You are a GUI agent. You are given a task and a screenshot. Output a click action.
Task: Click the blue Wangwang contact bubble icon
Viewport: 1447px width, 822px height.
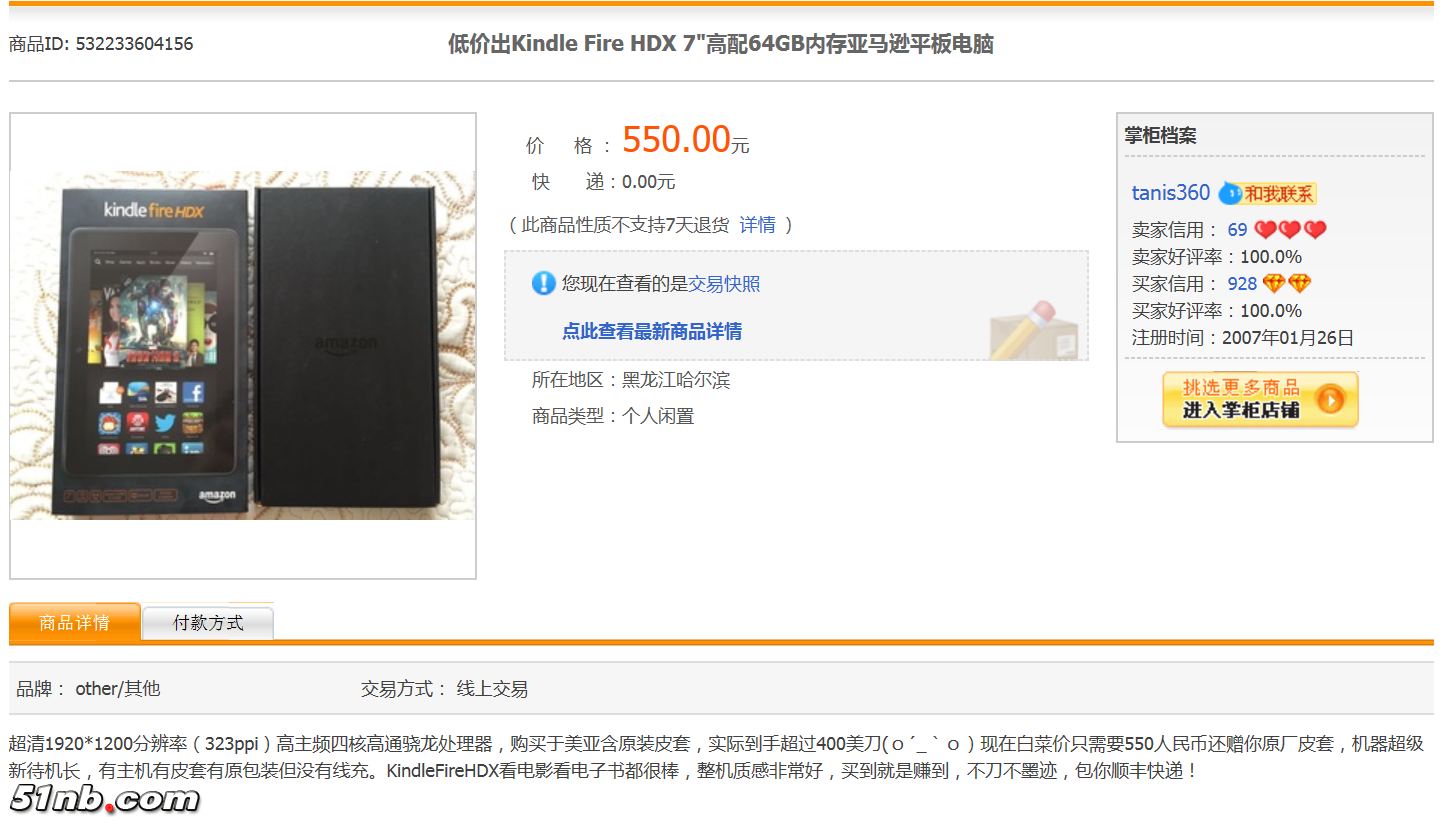(1229, 194)
